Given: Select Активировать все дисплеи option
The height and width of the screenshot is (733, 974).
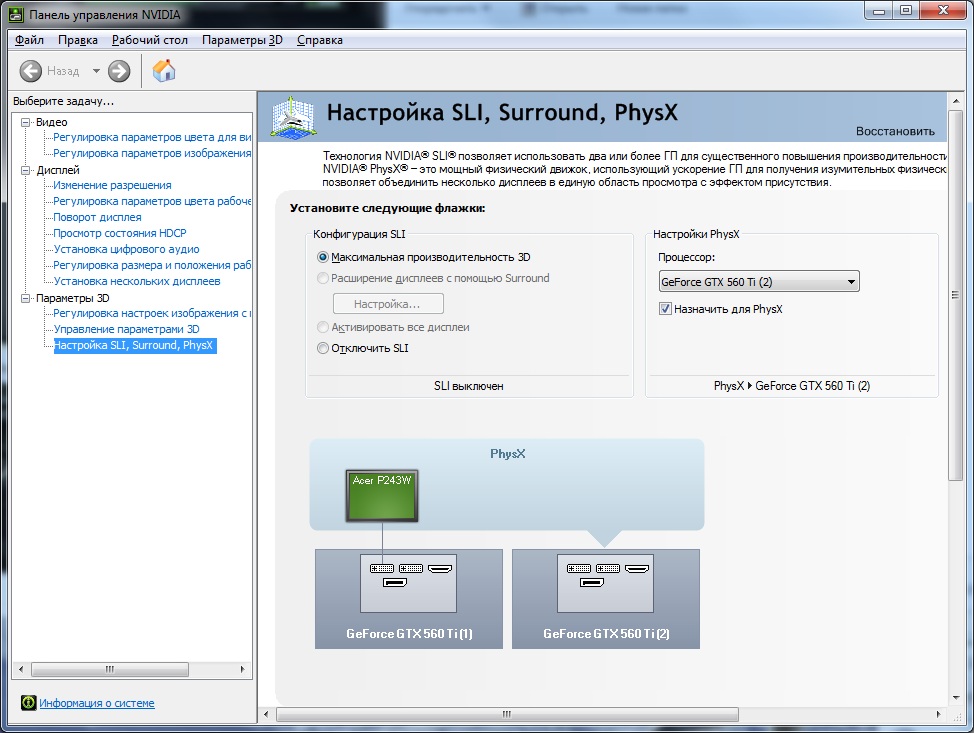Looking at the screenshot, I should pos(323,327).
